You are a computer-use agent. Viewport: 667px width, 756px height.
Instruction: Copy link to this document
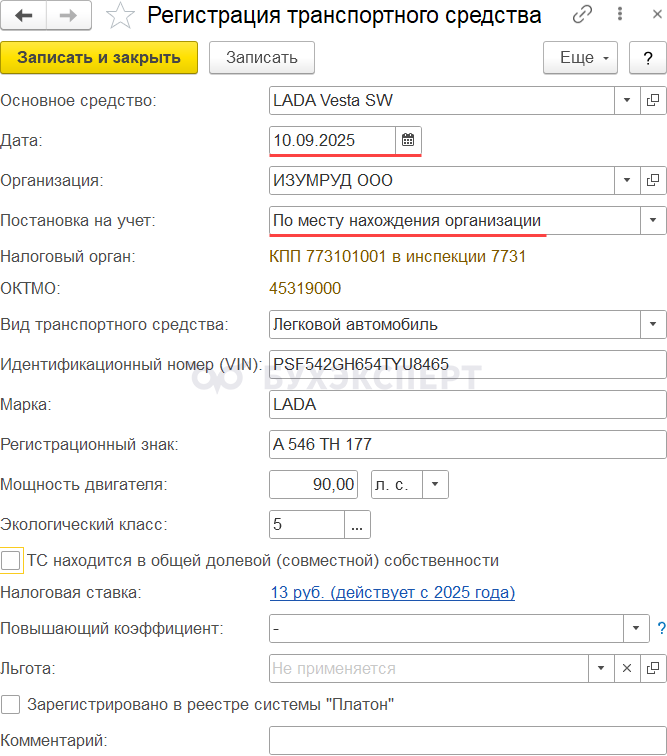pos(581,16)
